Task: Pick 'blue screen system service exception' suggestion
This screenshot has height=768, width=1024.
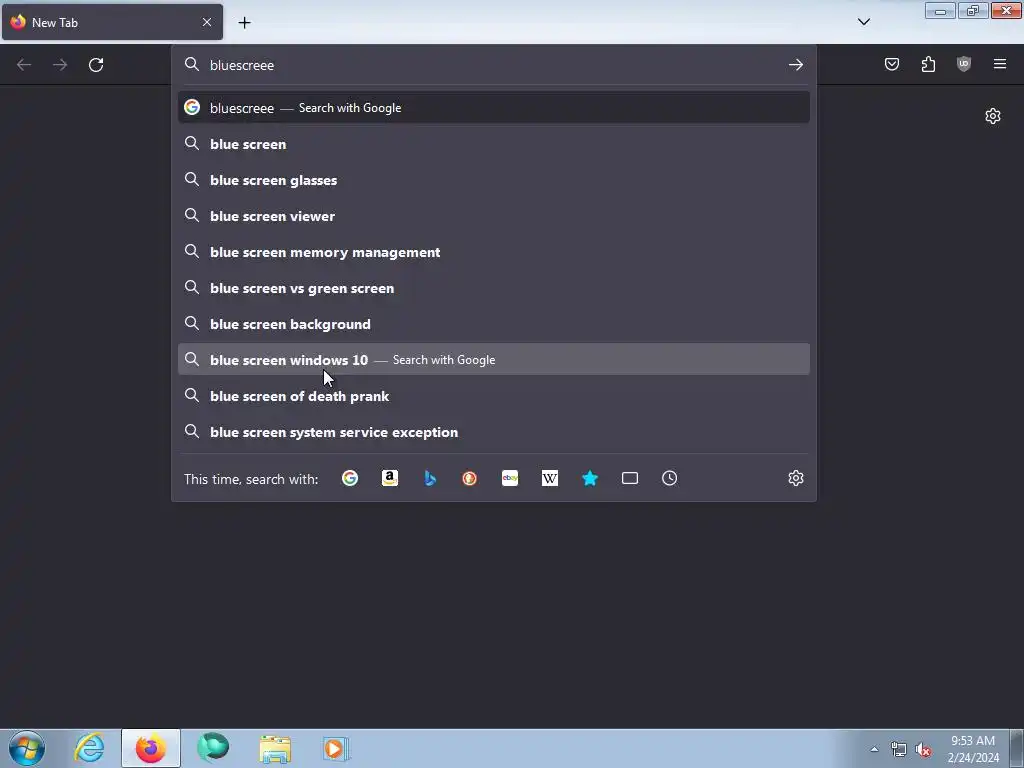Action: pyautogui.click(x=494, y=432)
